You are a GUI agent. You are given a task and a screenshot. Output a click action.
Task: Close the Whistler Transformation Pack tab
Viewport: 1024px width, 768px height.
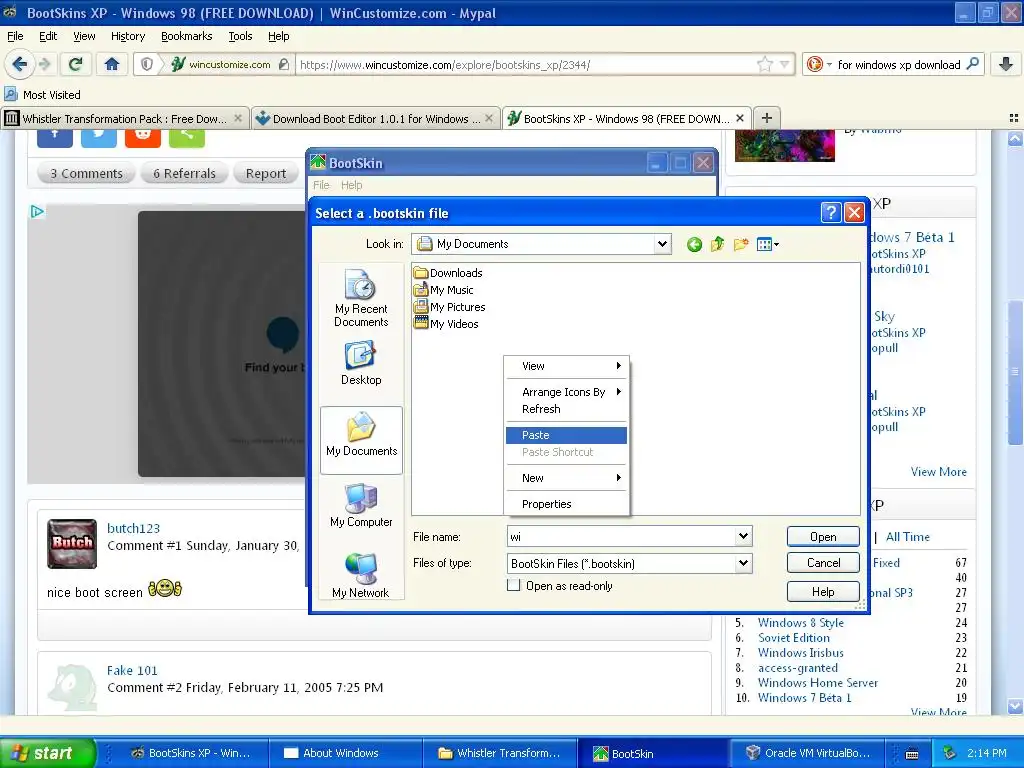pos(238,118)
